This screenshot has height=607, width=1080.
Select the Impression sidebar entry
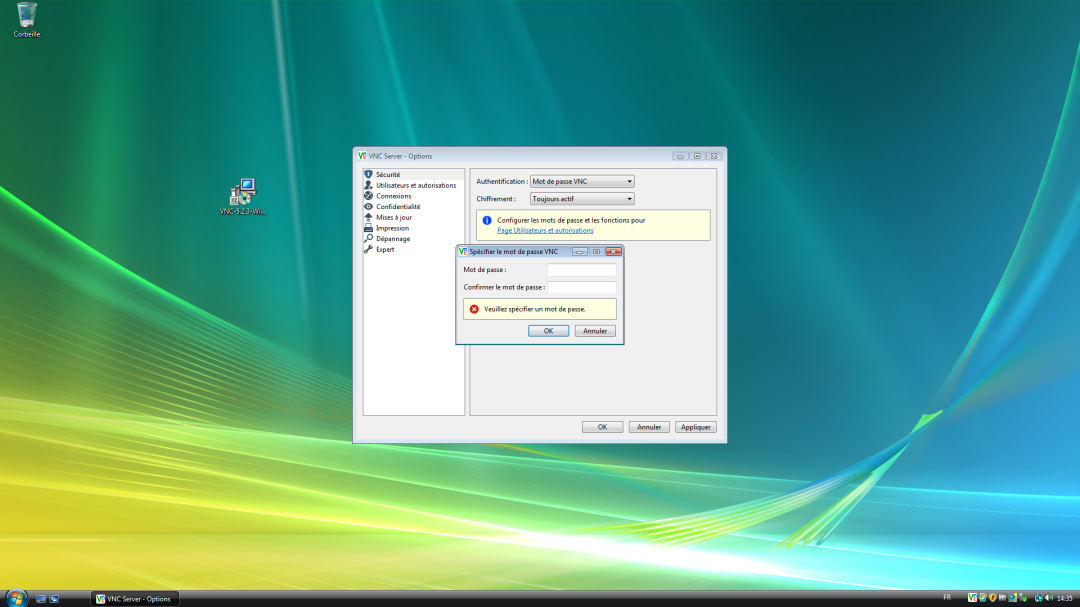coord(392,228)
